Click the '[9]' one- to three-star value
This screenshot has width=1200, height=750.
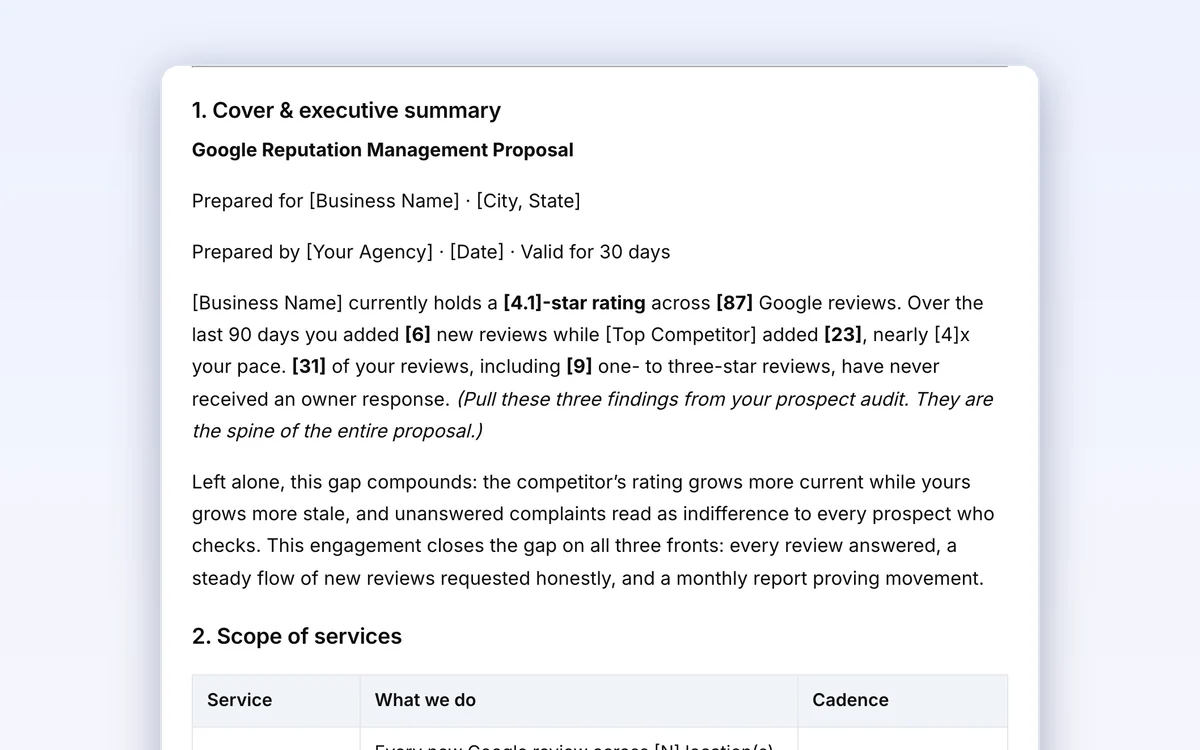pyautogui.click(x=580, y=367)
